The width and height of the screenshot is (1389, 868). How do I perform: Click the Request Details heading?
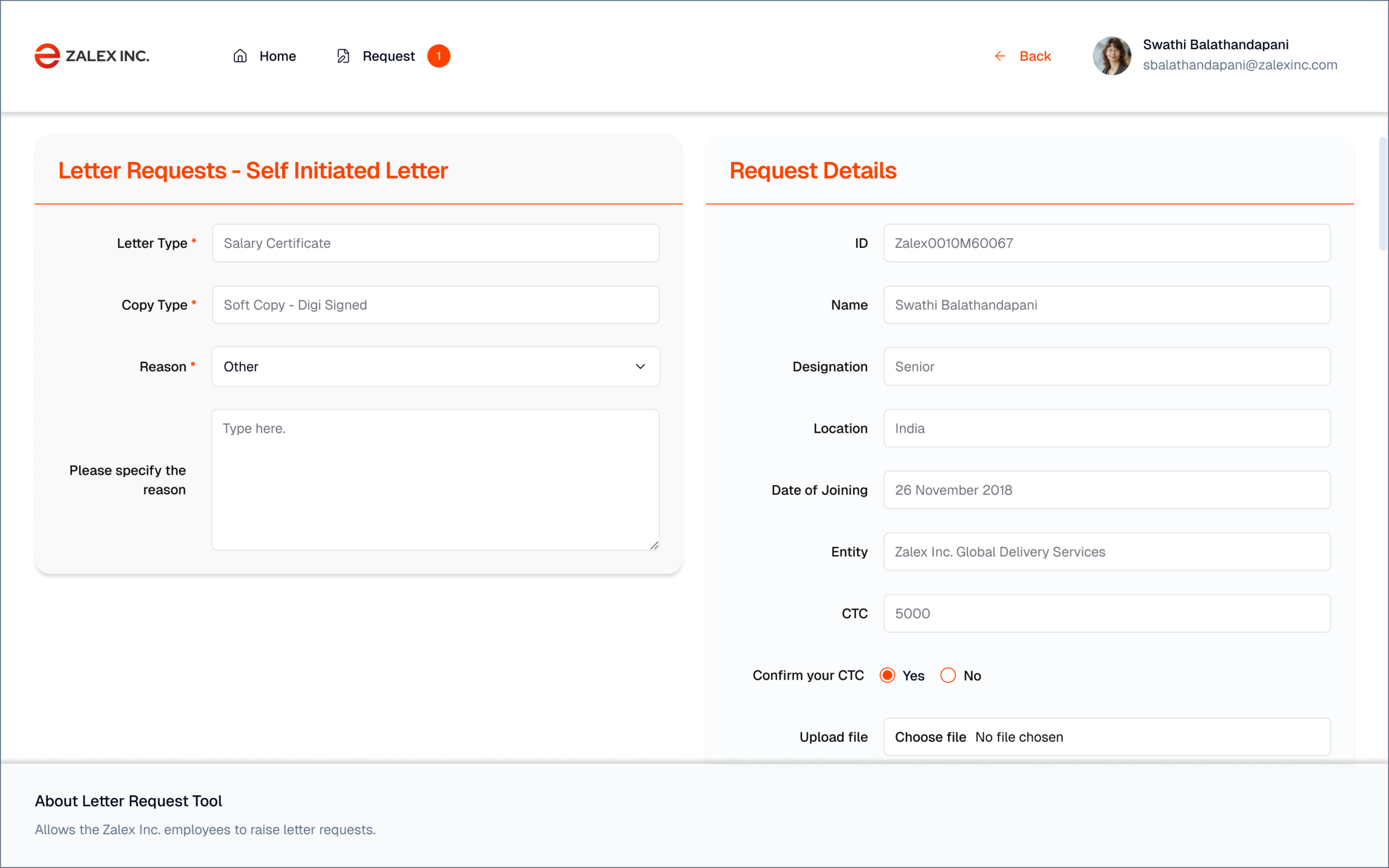813,170
